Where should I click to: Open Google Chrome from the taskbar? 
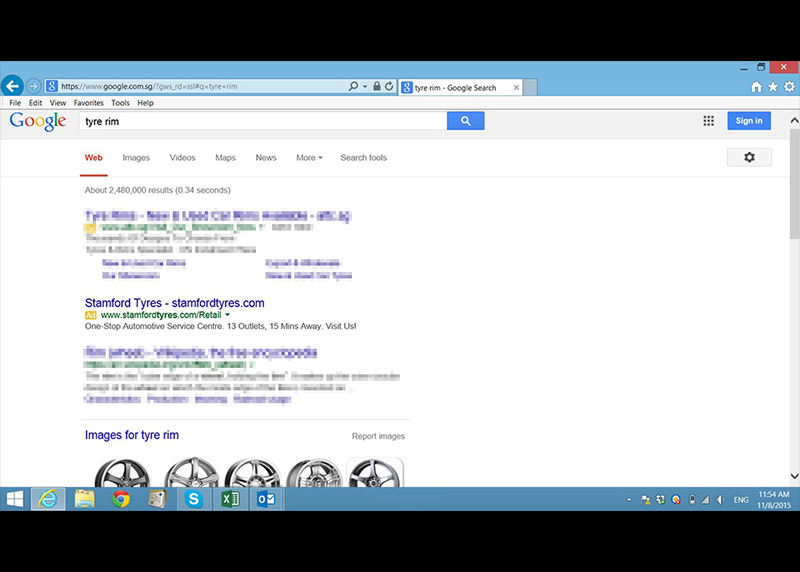[x=121, y=499]
